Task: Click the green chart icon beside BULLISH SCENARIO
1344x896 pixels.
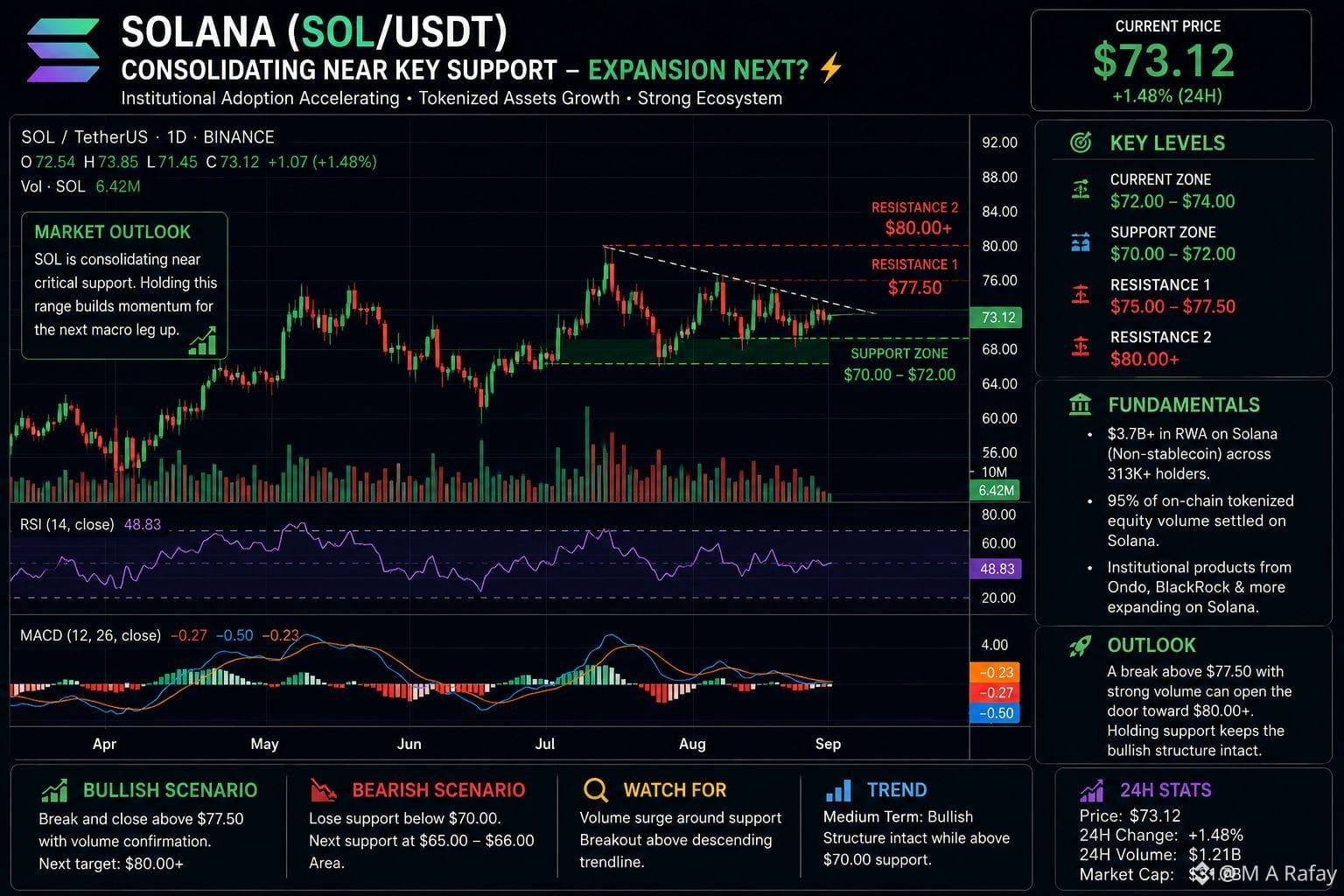Action: (x=54, y=791)
